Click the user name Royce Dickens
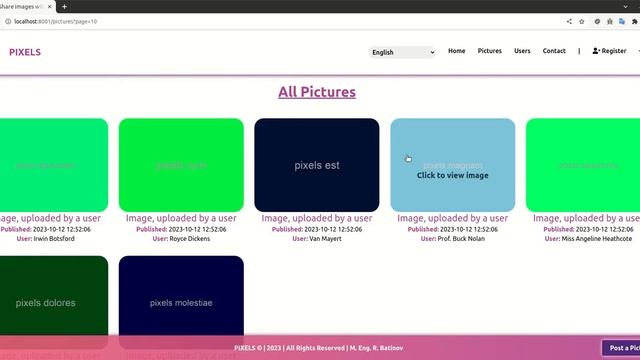The image size is (640, 360). tap(190, 239)
